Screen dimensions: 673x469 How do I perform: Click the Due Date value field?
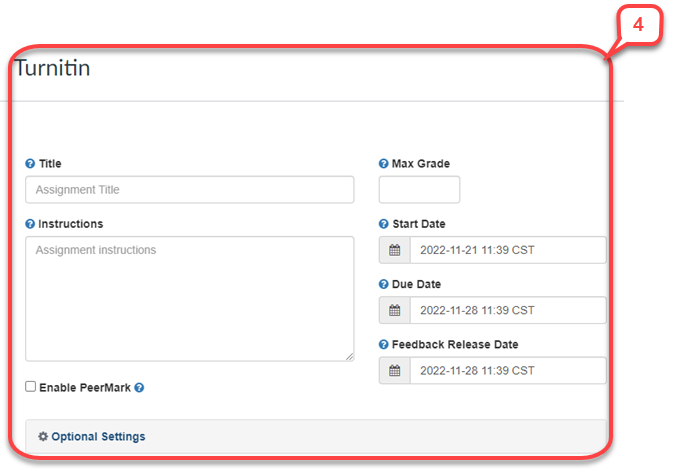coord(508,310)
